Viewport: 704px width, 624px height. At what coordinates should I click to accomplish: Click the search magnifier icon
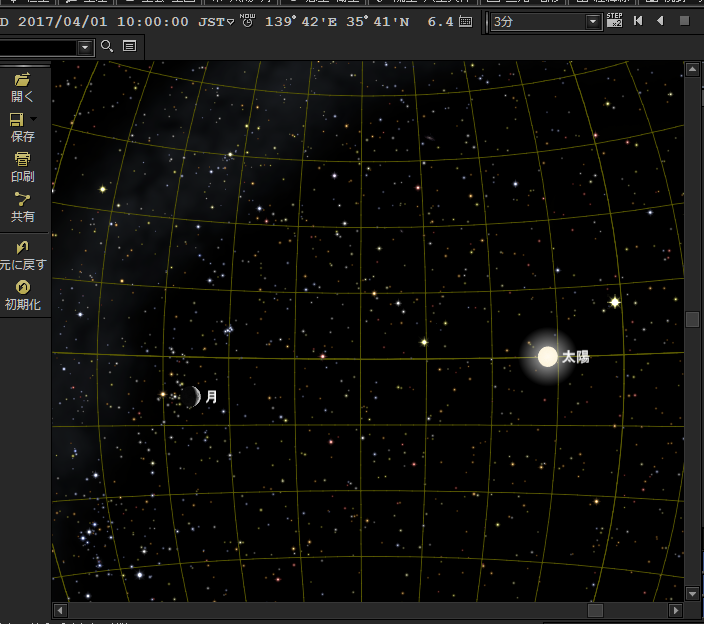107,46
